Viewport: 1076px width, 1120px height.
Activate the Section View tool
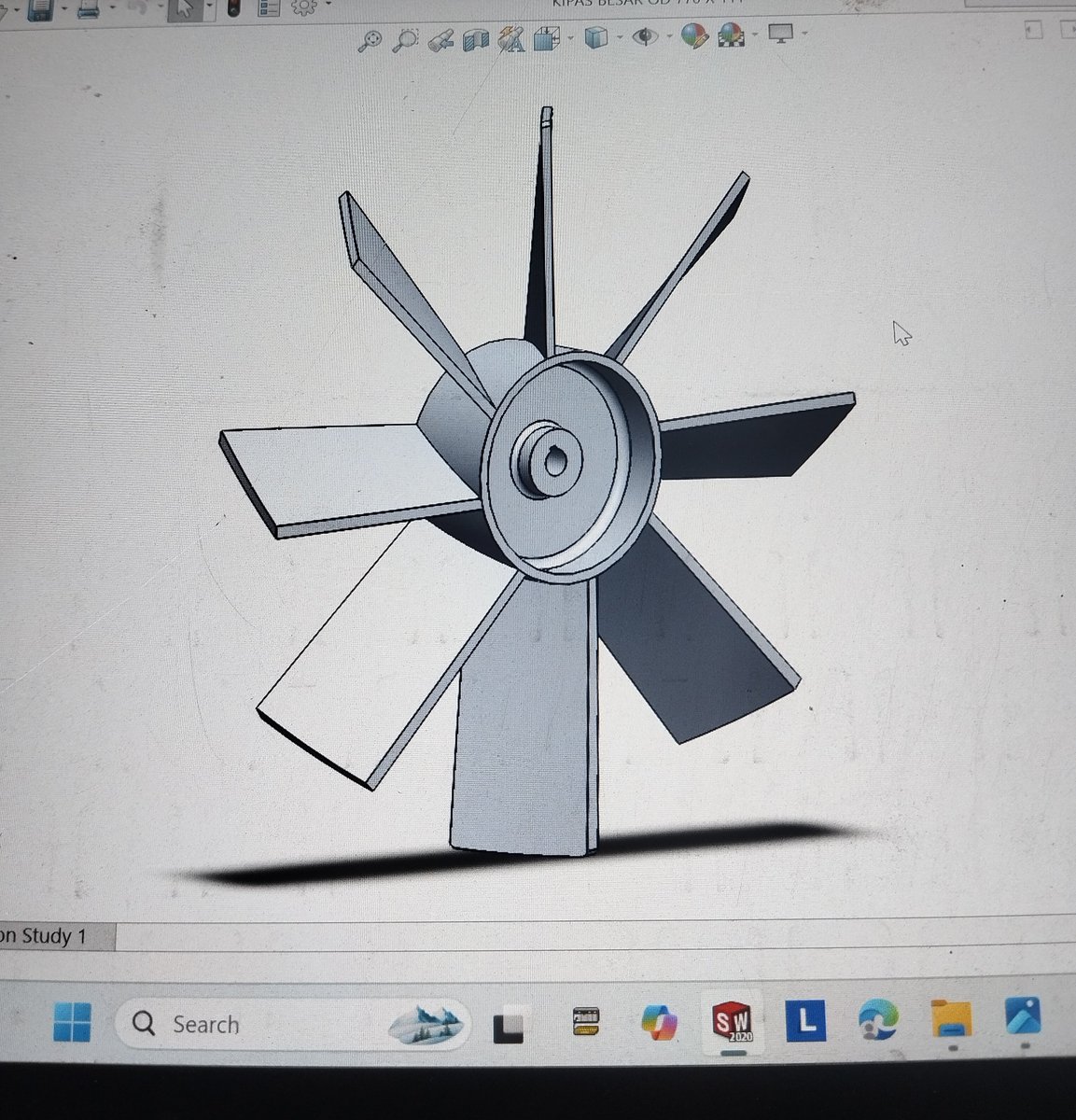[476, 39]
